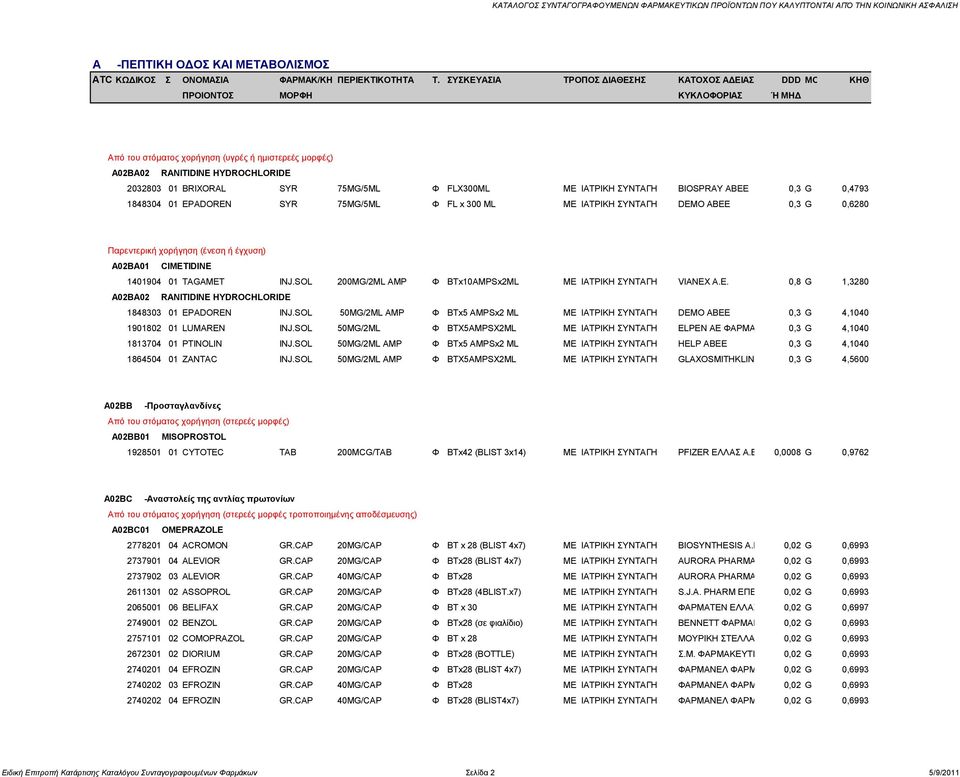Select the DIORIUM product name
The width and height of the screenshot is (960, 777).
[201, 654]
